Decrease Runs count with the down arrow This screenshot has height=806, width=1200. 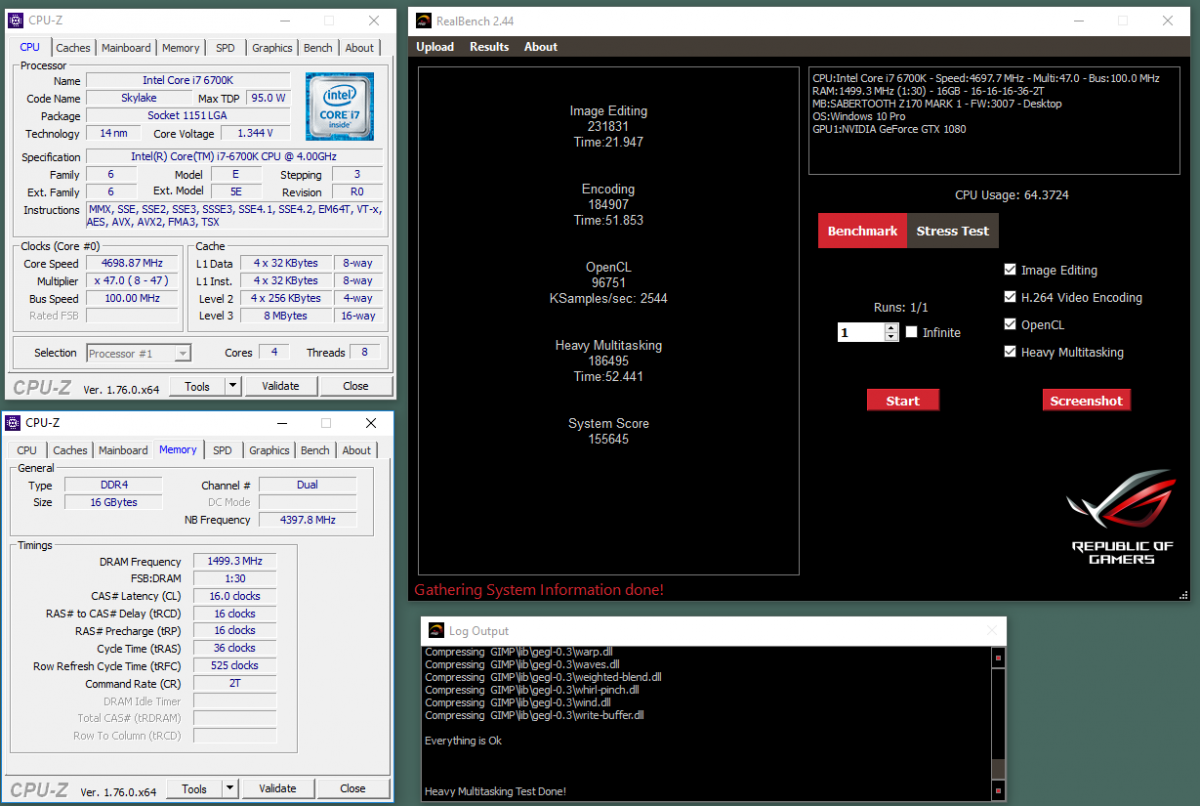click(891, 337)
